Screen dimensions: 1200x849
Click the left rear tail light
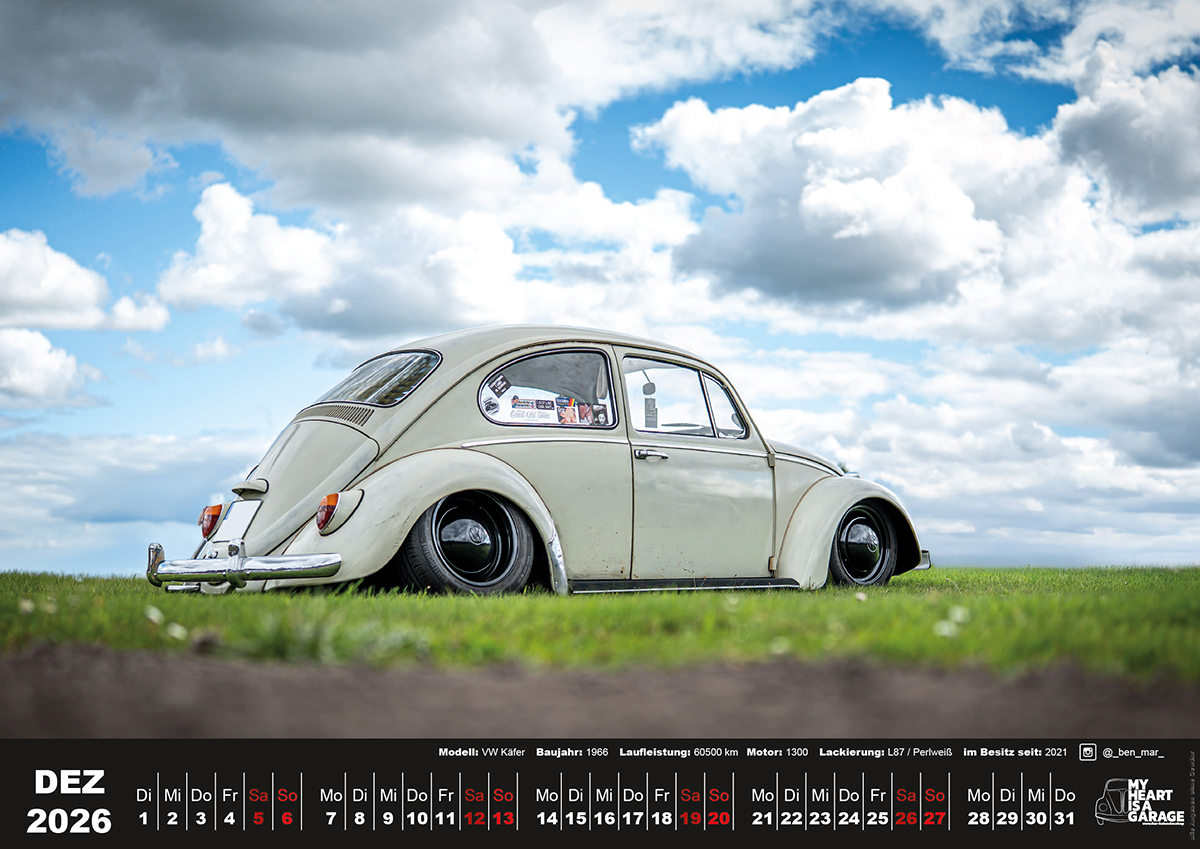point(210,520)
